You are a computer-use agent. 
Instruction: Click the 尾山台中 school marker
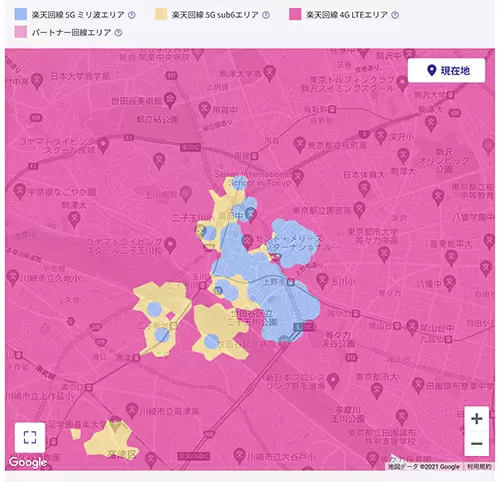tap(412, 327)
